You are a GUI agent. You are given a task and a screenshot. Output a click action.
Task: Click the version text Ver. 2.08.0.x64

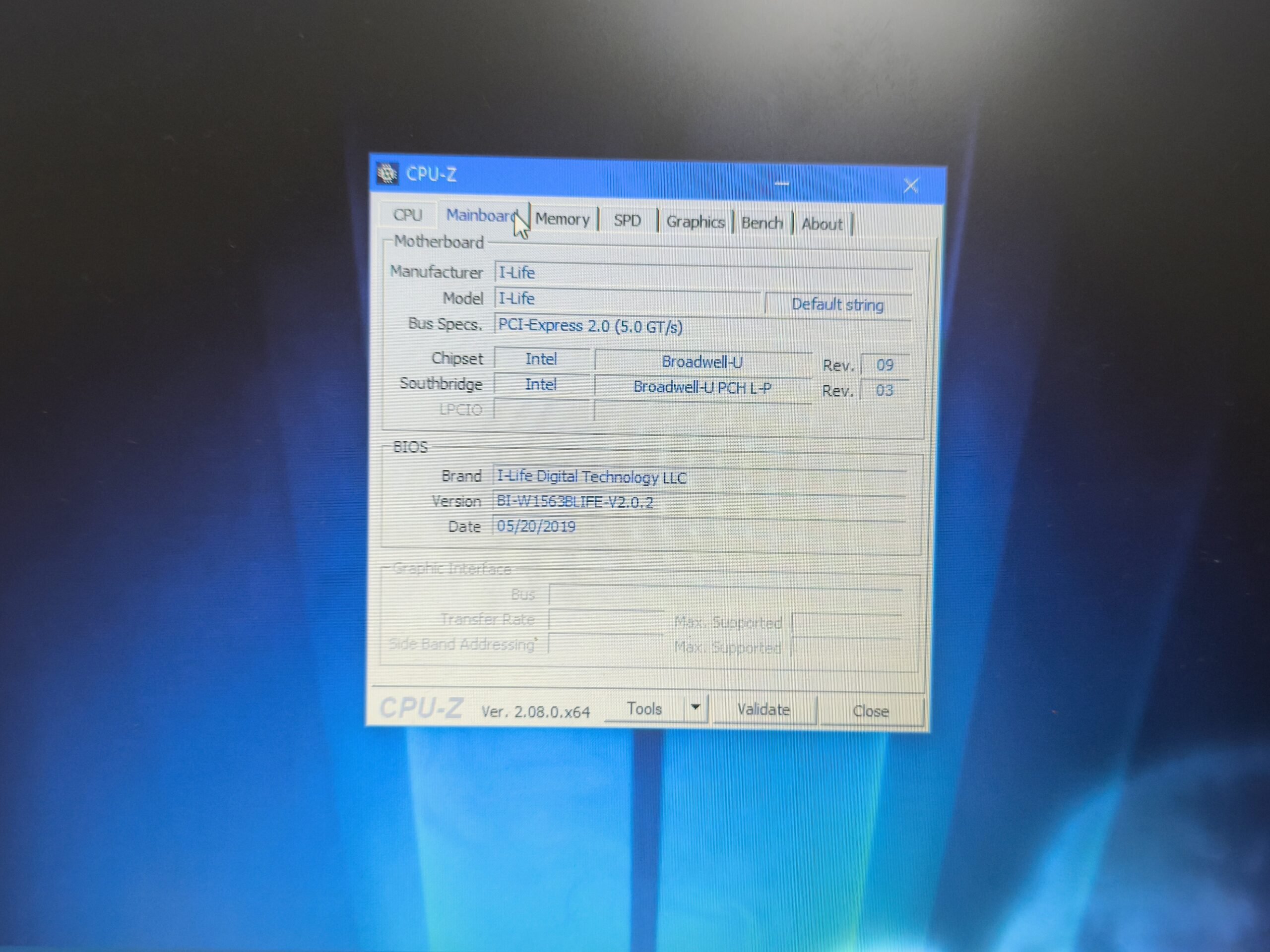(x=536, y=712)
